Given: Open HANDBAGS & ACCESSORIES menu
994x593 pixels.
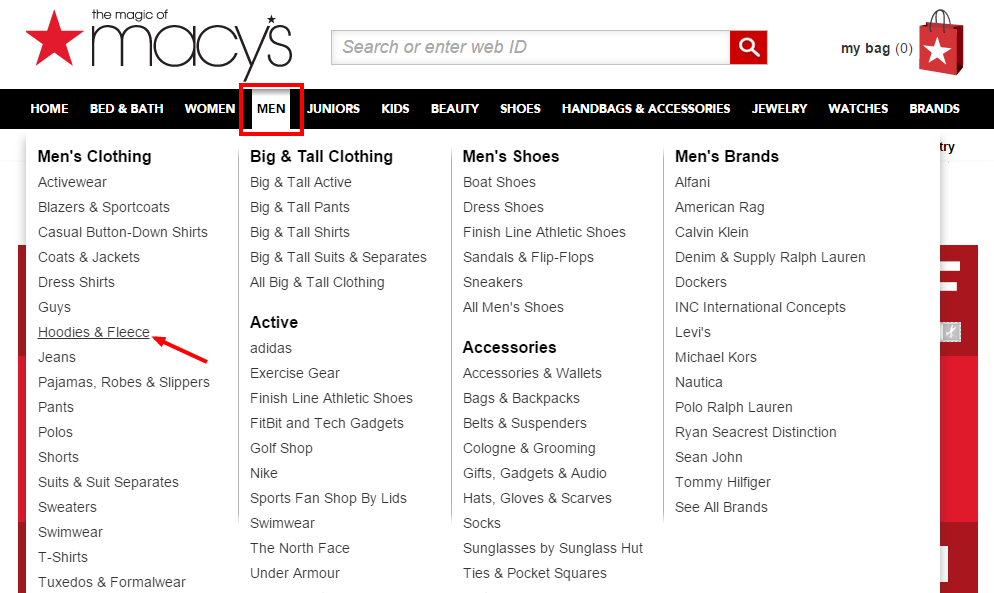Looking at the screenshot, I should [646, 108].
